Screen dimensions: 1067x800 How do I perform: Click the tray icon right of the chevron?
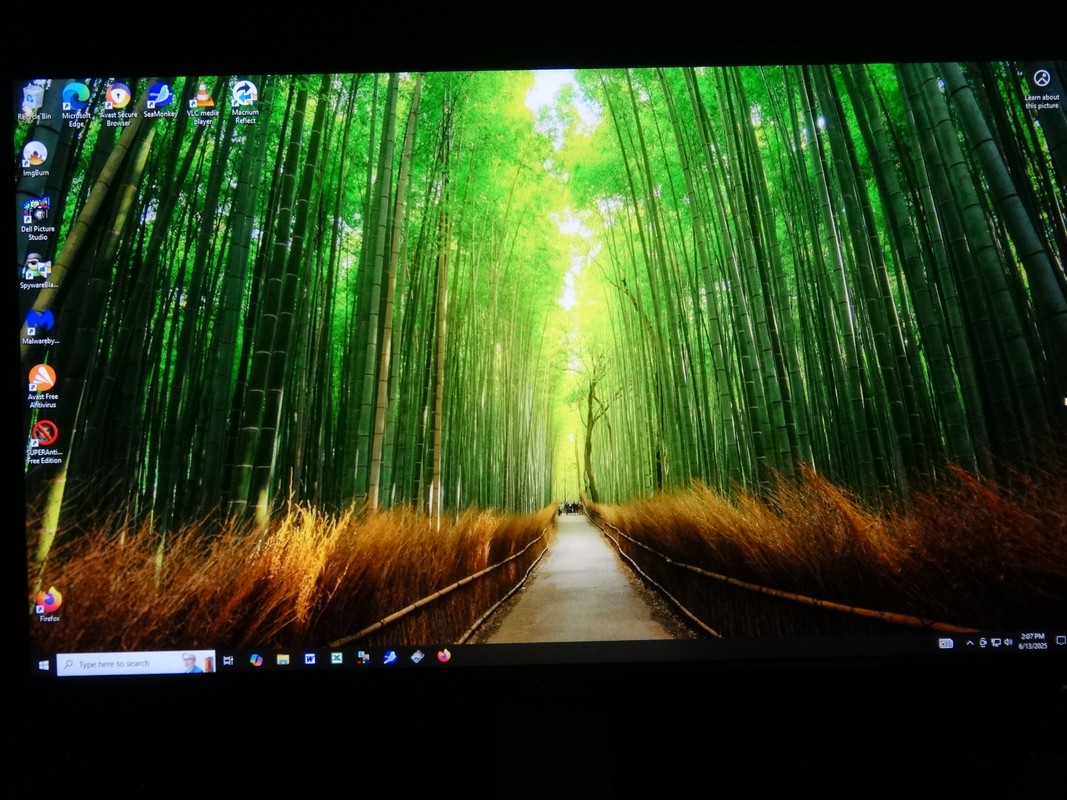tap(983, 642)
